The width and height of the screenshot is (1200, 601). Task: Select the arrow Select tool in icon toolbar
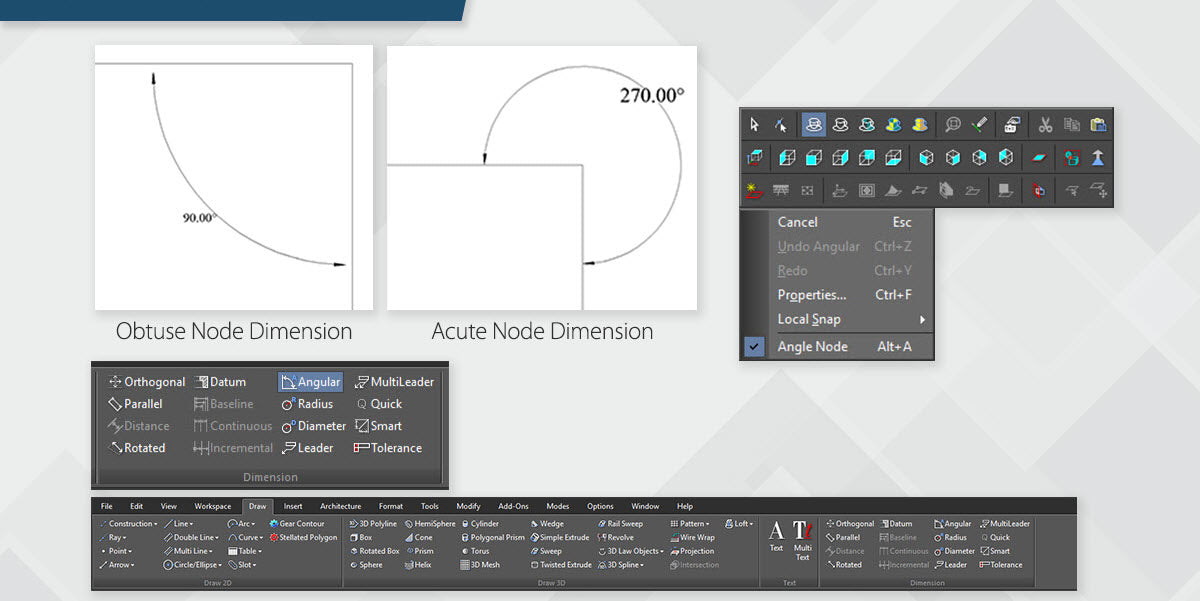pos(755,125)
